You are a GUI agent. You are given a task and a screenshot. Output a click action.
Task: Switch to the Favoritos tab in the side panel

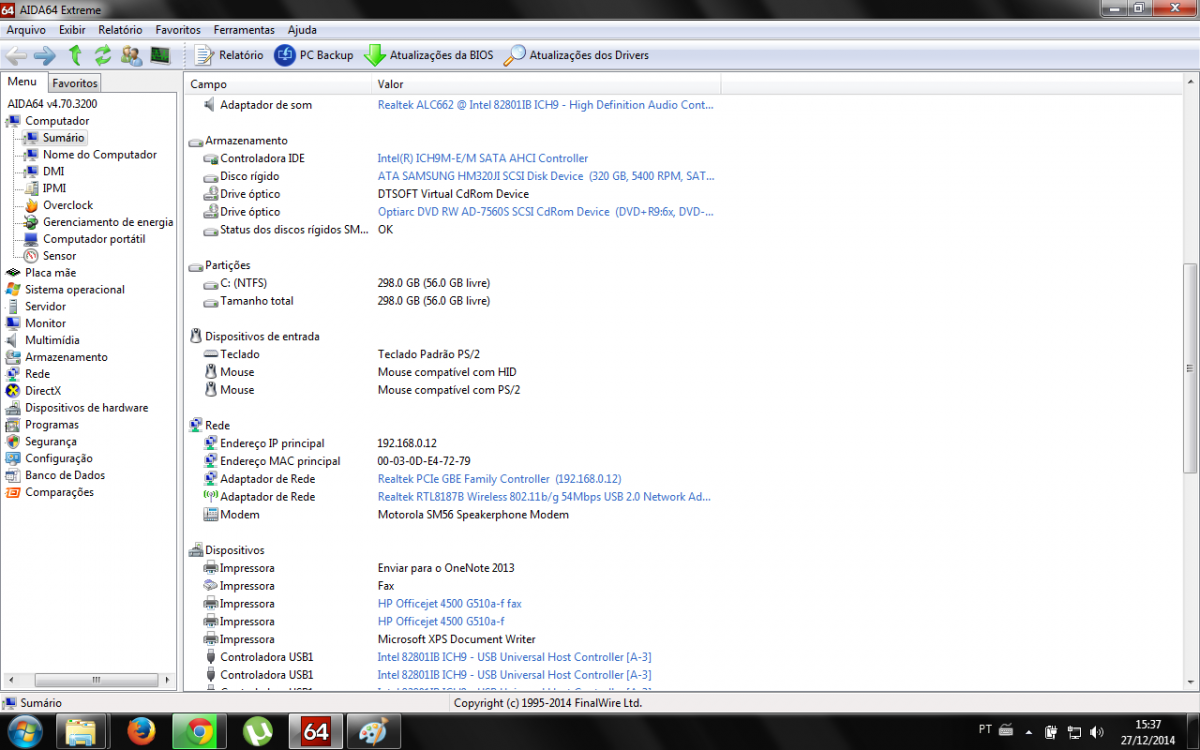click(x=75, y=83)
